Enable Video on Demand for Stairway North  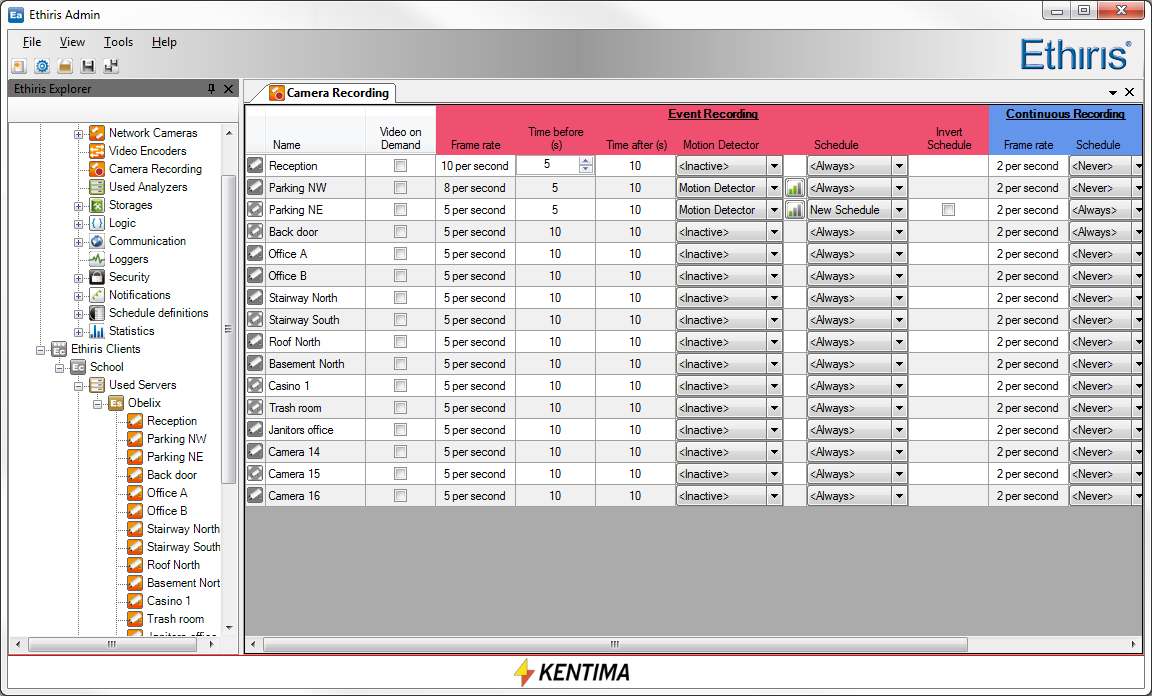pos(400,298)
